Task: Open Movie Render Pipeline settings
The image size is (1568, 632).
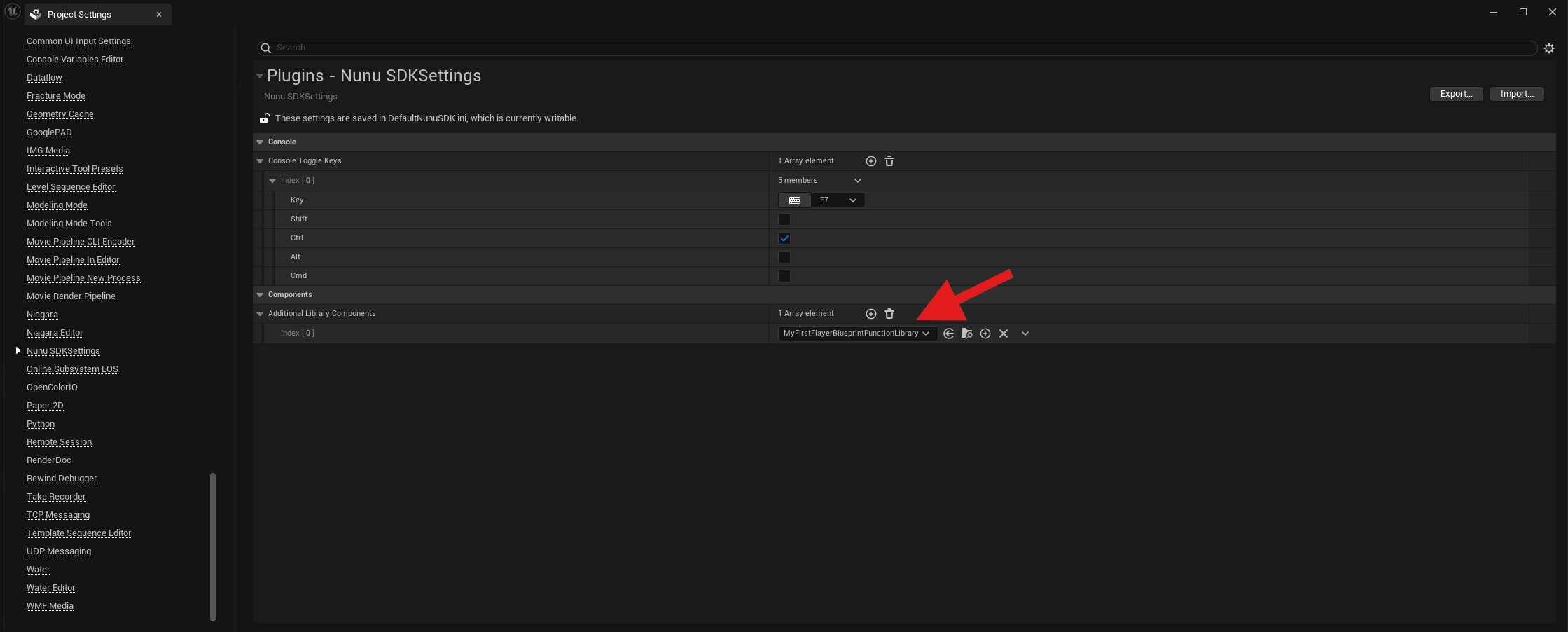Action: (x=71, y=296)
